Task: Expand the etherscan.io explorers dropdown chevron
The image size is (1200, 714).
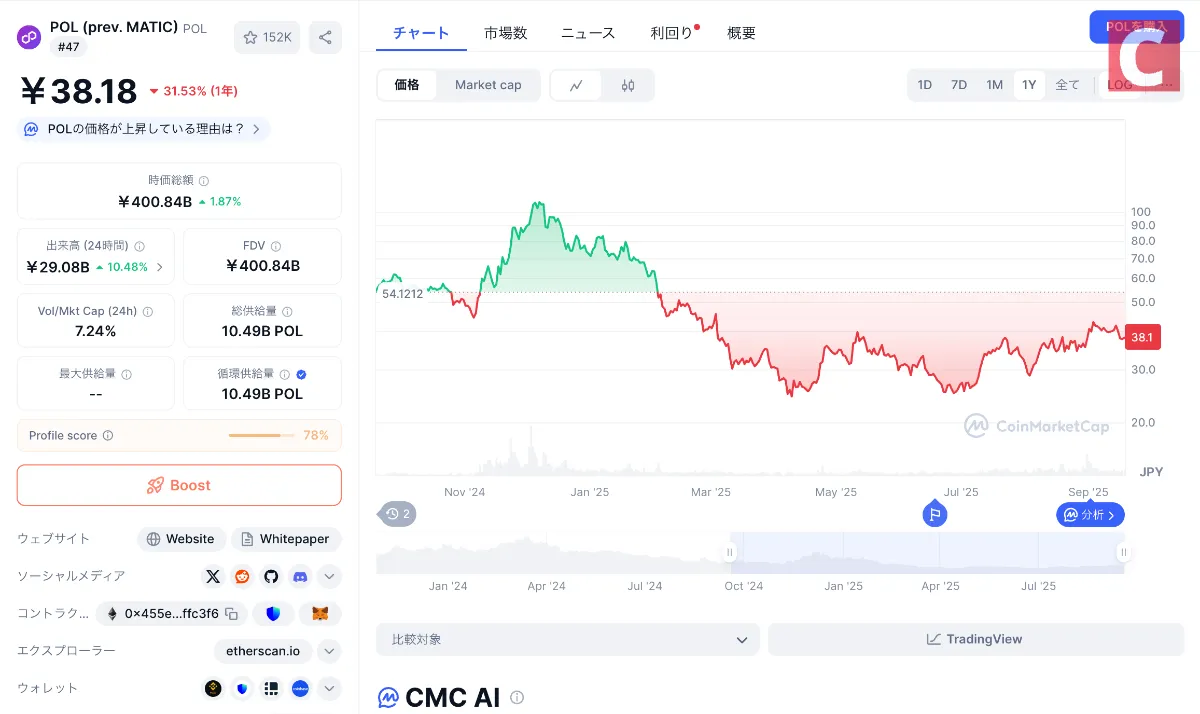Action: [x=329, y=651]
